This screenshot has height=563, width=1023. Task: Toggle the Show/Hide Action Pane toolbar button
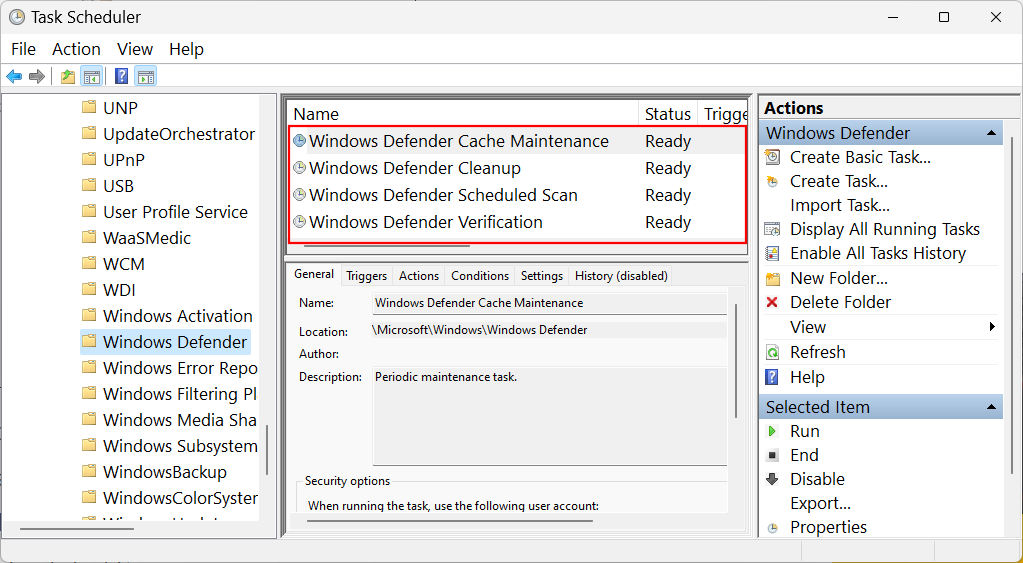pyautogui.click(x=146, y=77)
